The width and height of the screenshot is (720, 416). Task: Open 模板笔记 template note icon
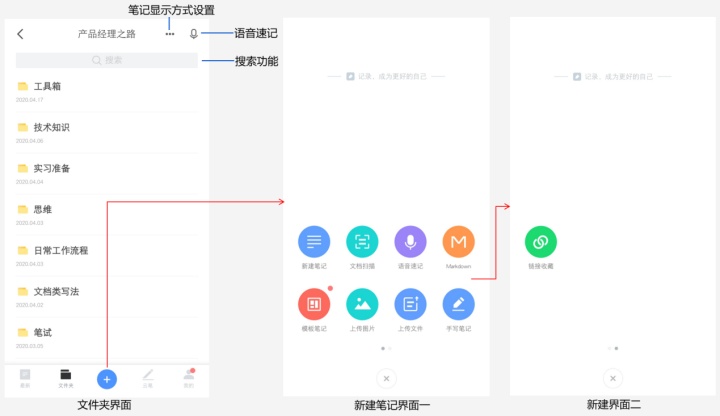(x=314, y=303)
